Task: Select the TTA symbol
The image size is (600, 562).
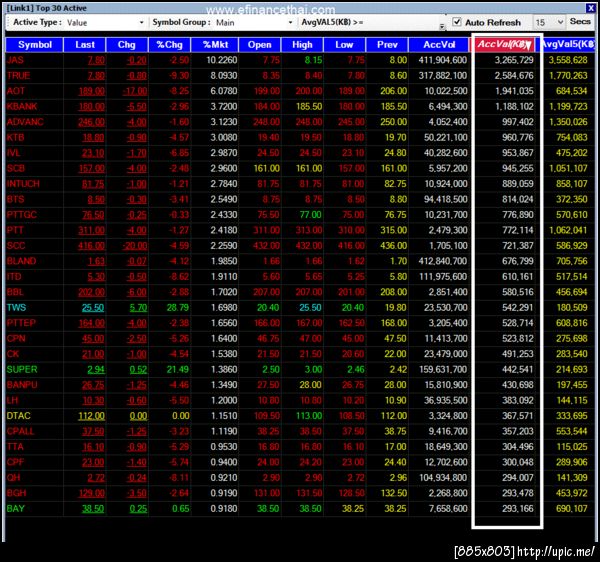Action: coord(15,447)
